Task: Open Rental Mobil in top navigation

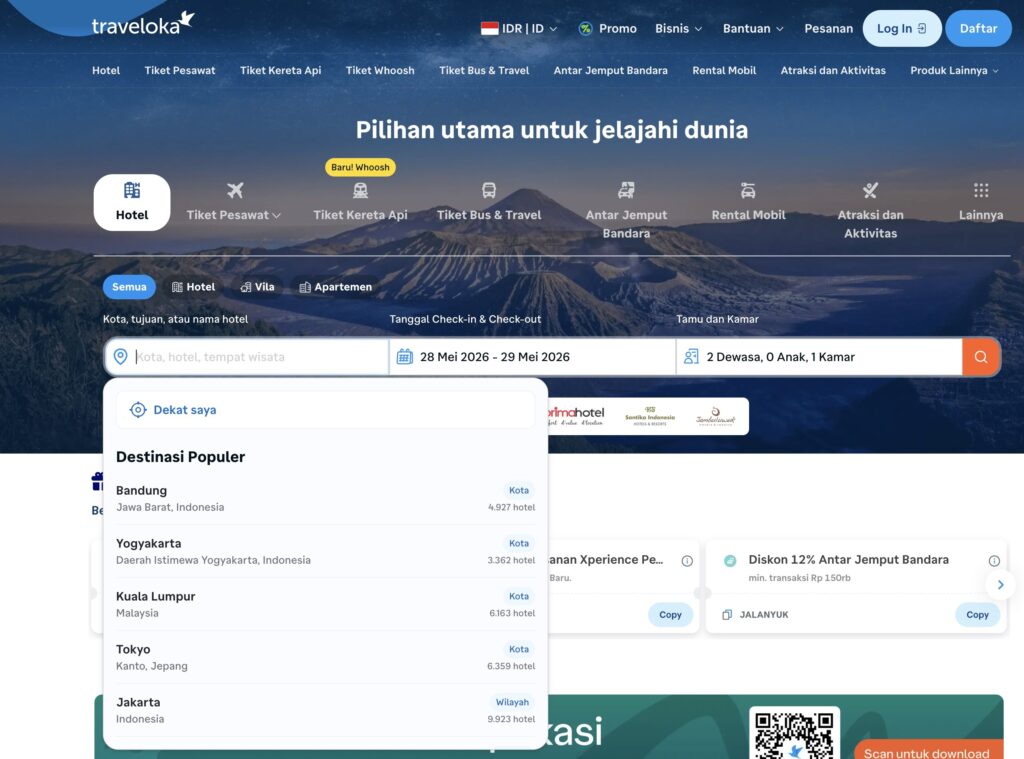Action: 724,71
